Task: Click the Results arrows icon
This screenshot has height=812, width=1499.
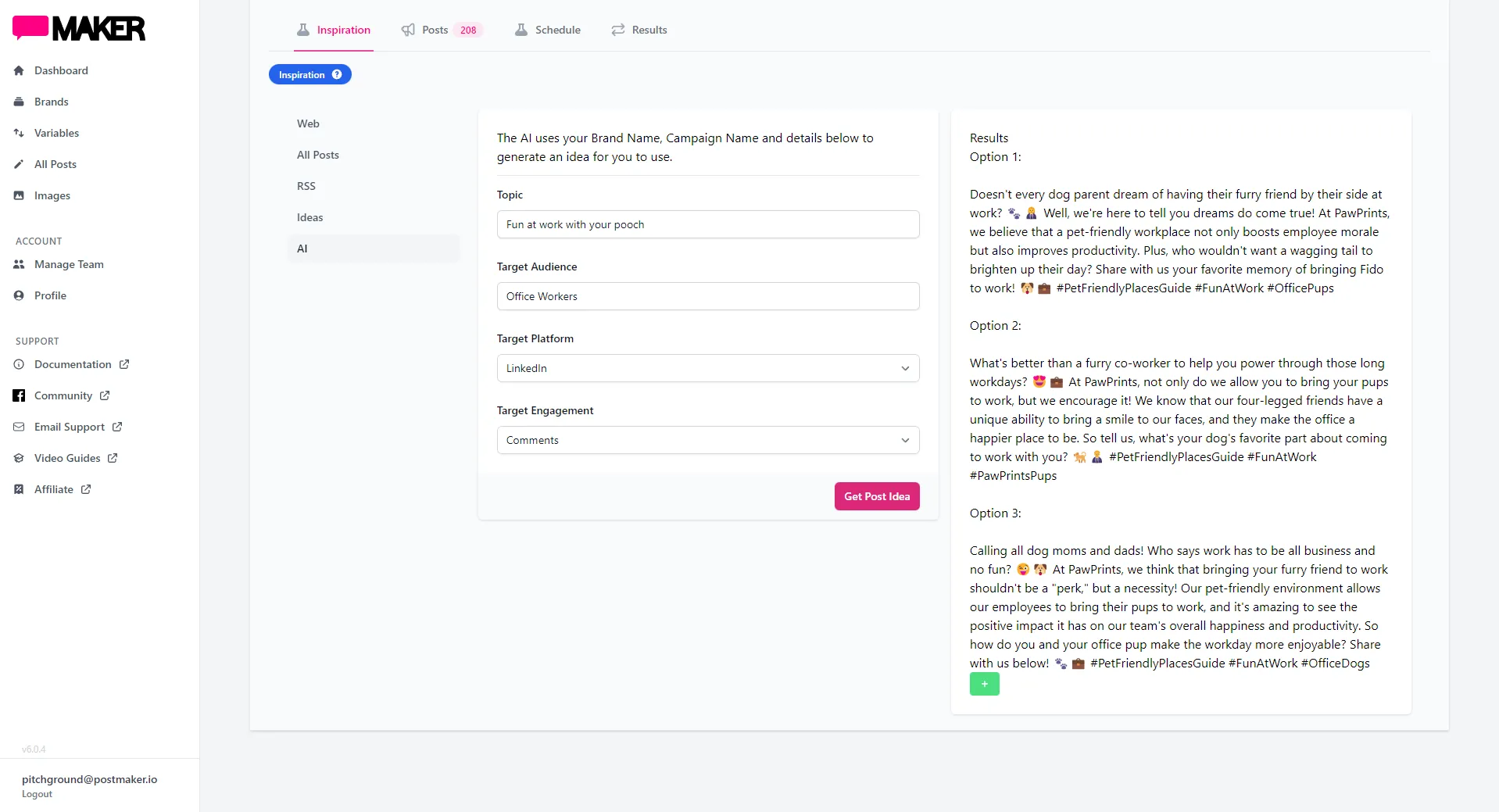Action: [x=618, y=30]
